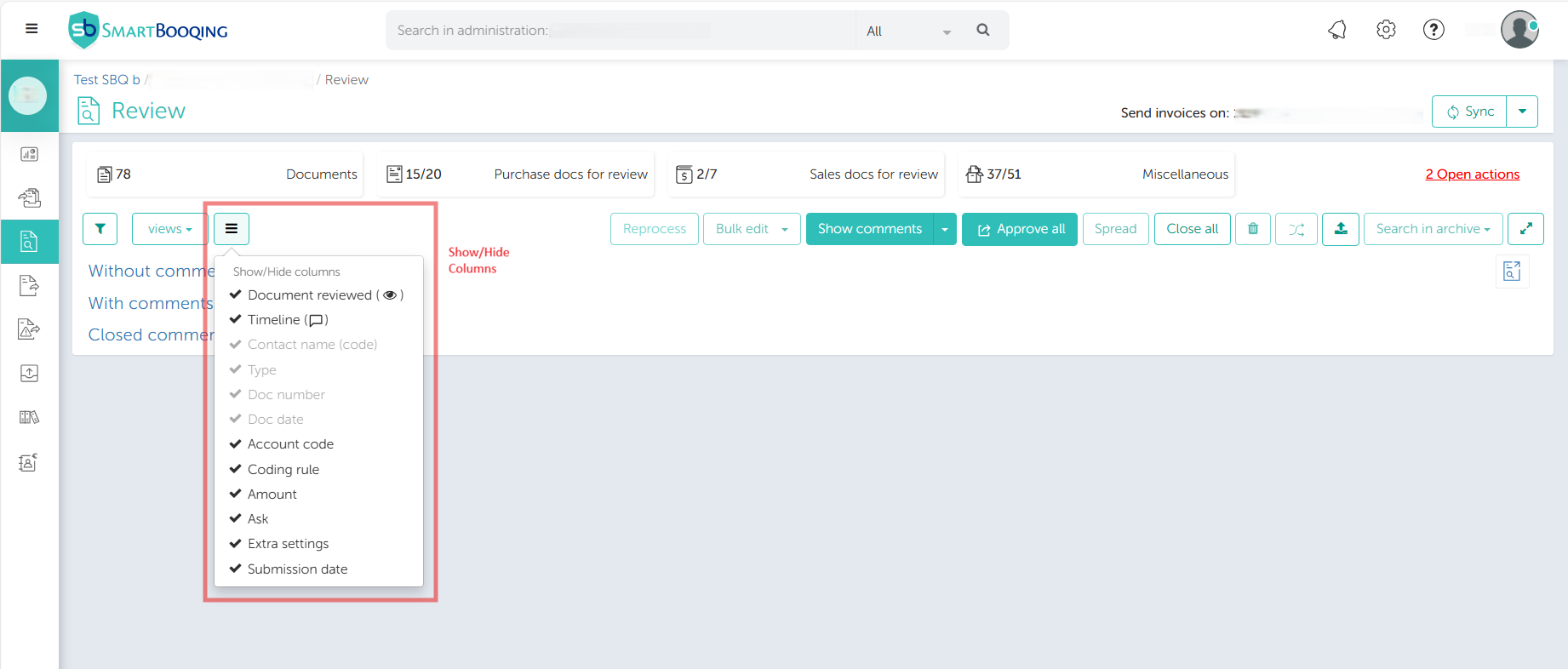Open the 2 Open actions link

[1472, 174]
